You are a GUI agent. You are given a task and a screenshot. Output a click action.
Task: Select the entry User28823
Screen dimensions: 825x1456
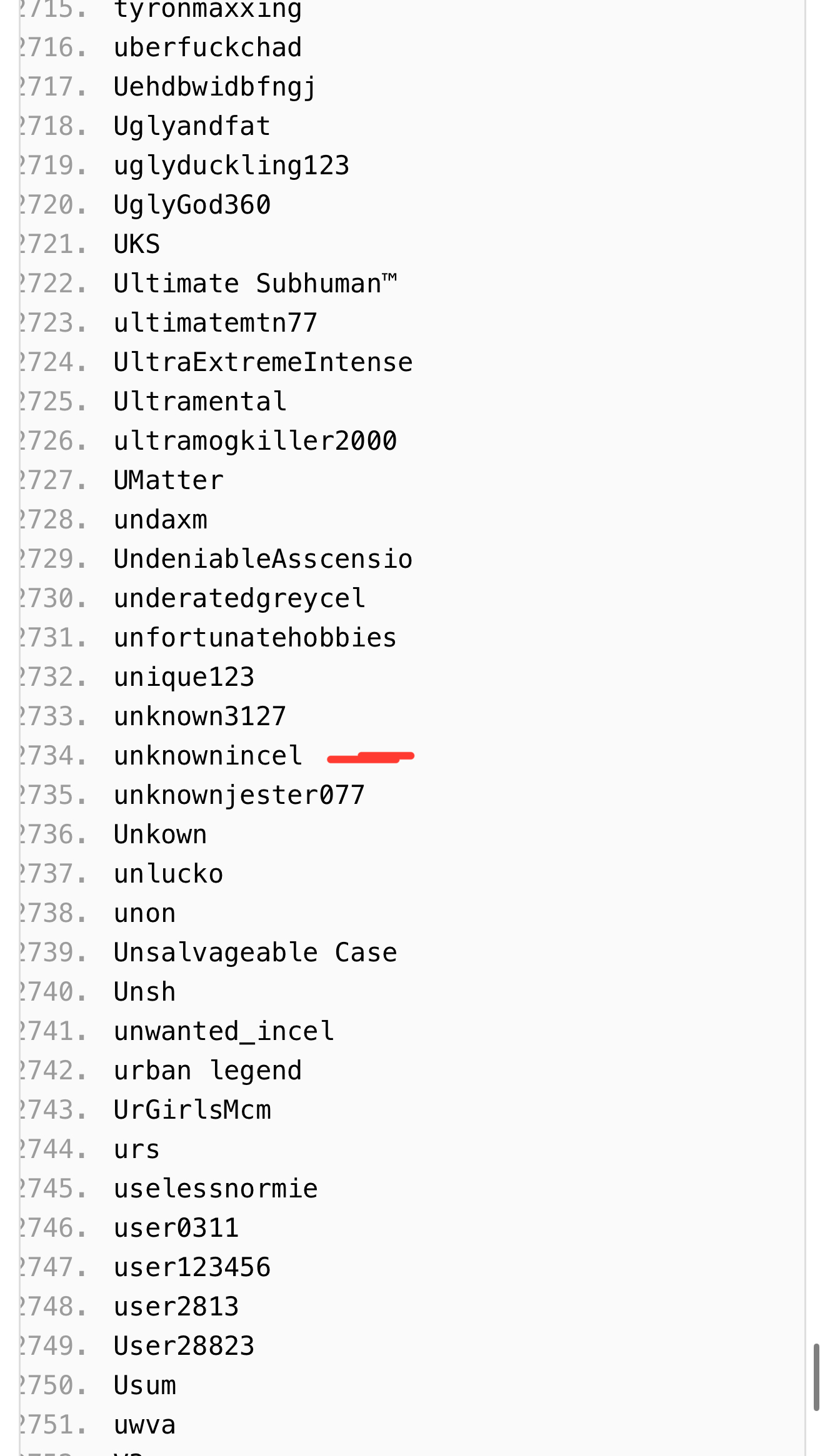click(x=184, y=1346)
